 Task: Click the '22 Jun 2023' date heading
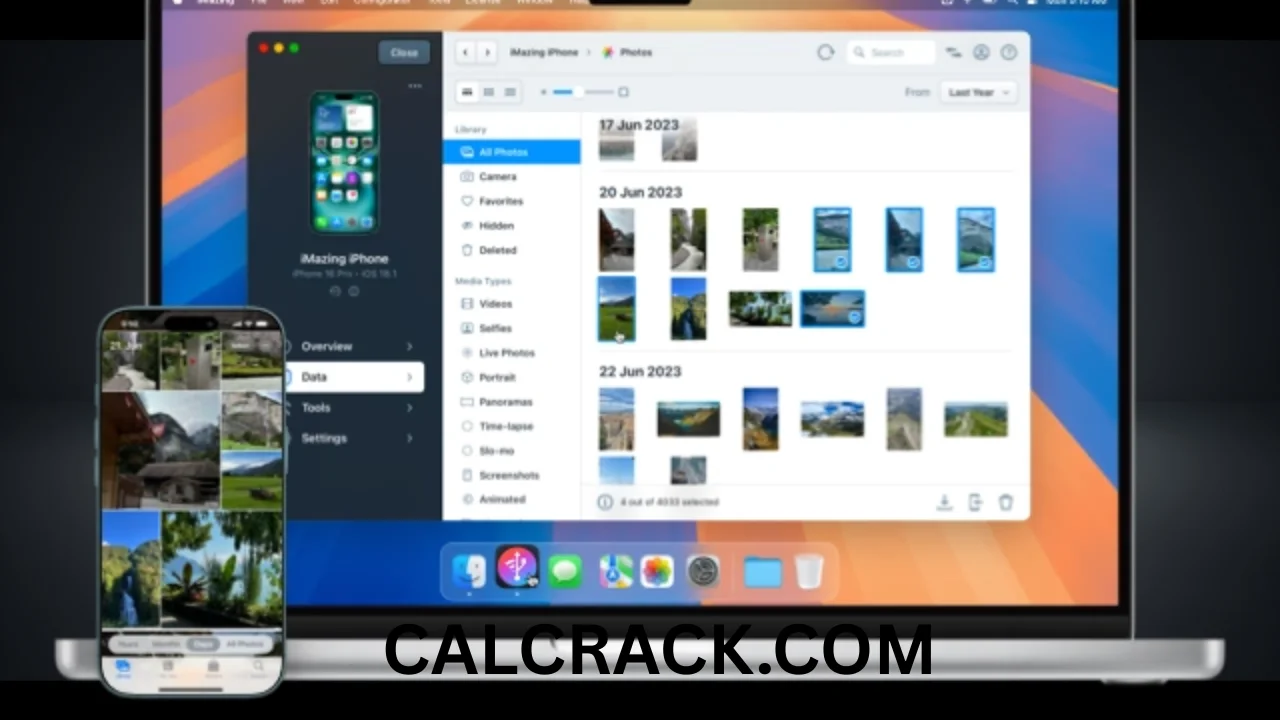(x=640, y=371)
